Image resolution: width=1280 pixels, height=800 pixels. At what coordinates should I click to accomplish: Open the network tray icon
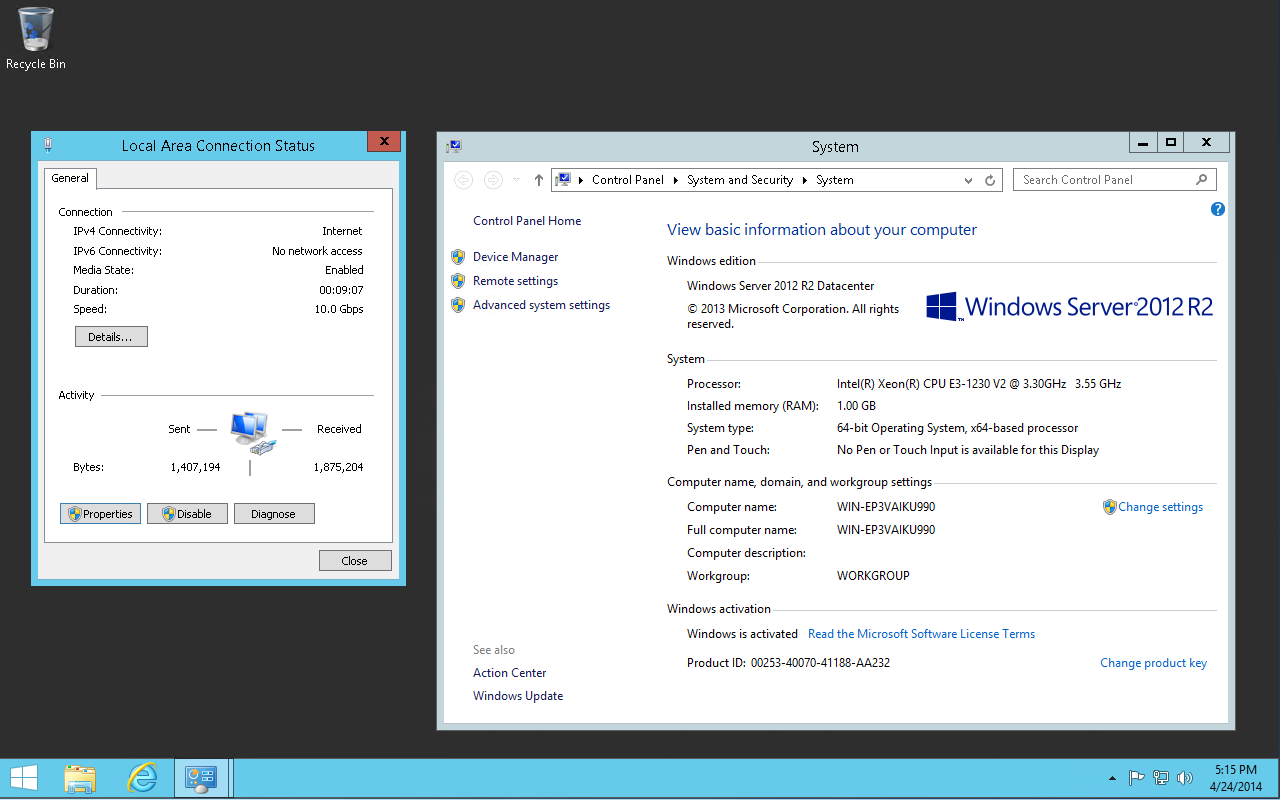pyautogui.click(x=1161, y=778)
